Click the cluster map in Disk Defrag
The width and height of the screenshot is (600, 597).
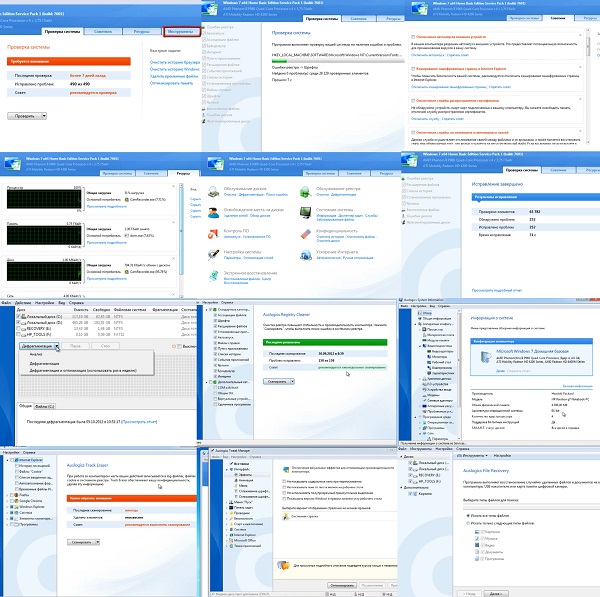(x=106, y=377)
